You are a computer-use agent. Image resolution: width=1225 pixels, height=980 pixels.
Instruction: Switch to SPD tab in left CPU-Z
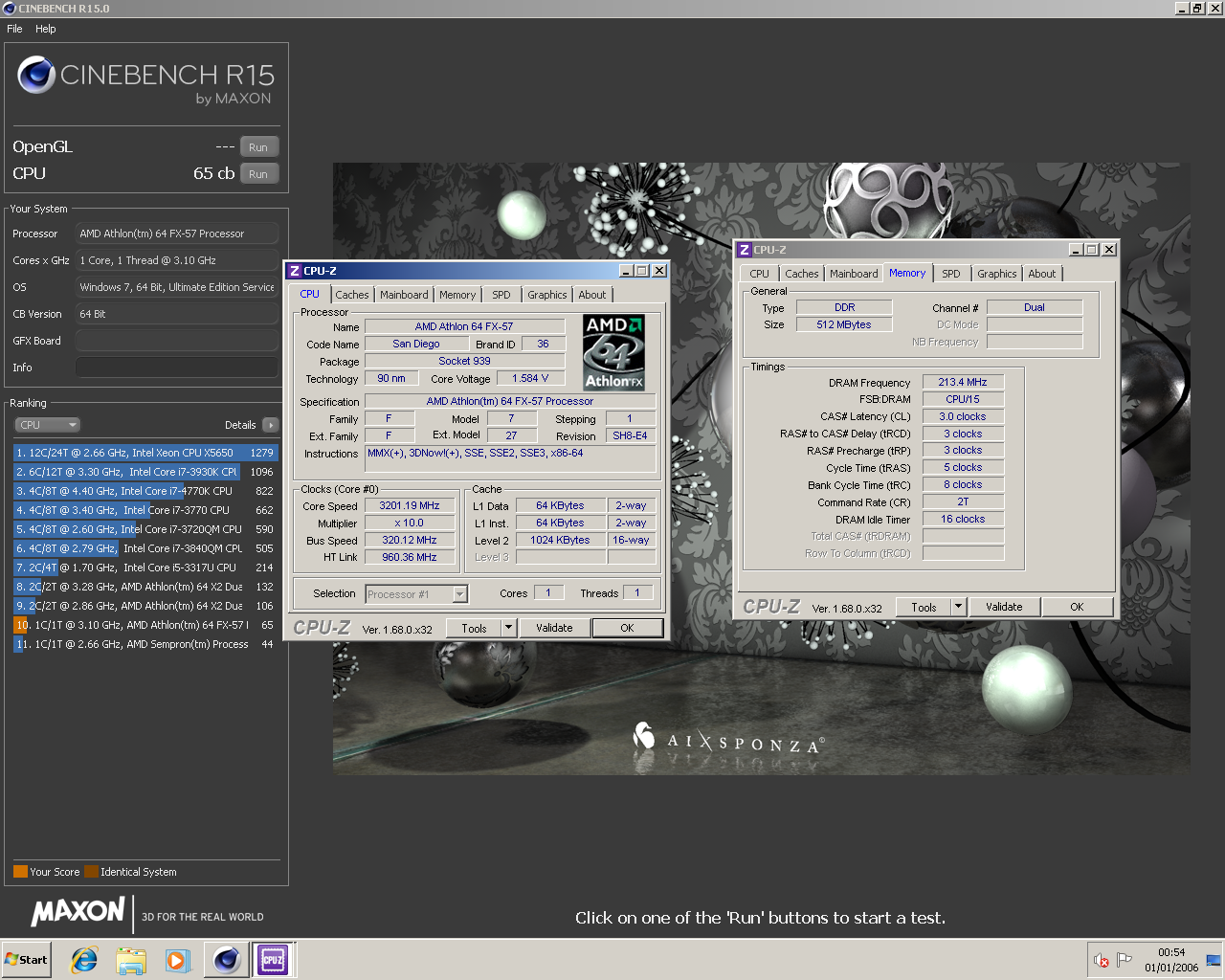(x=501, y=295)
